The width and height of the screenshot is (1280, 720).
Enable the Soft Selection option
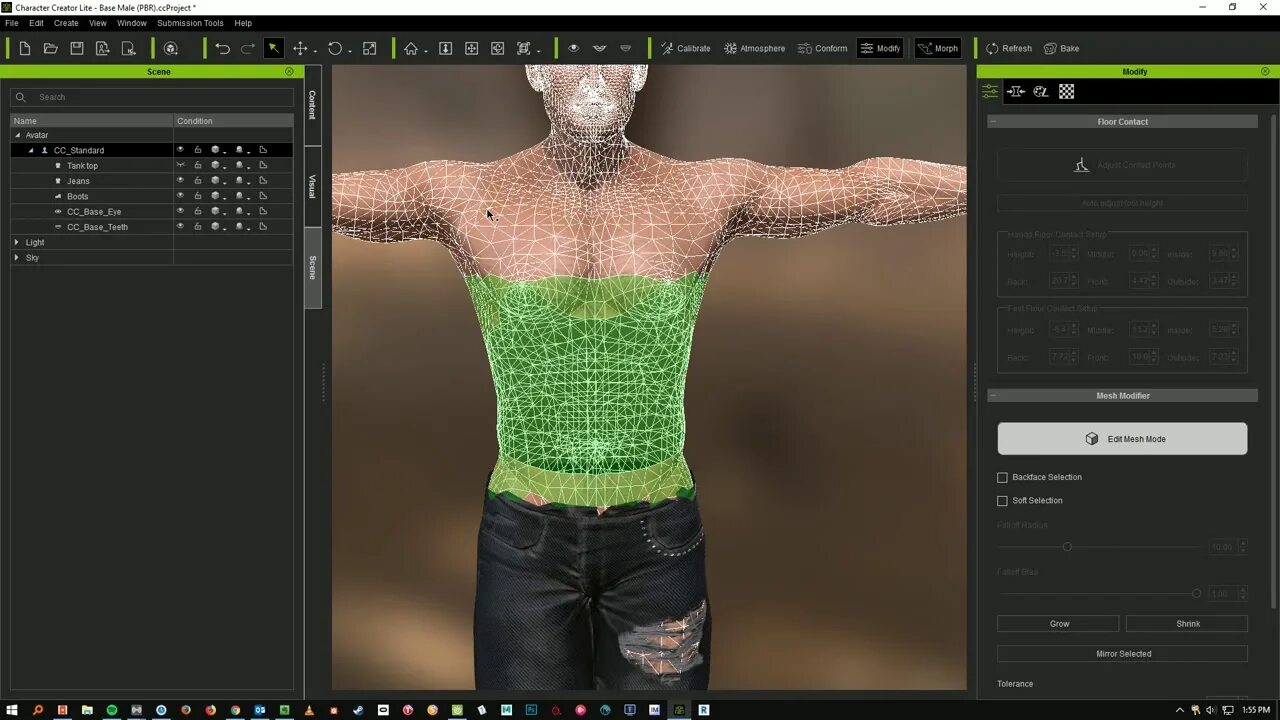(1002, 500)
